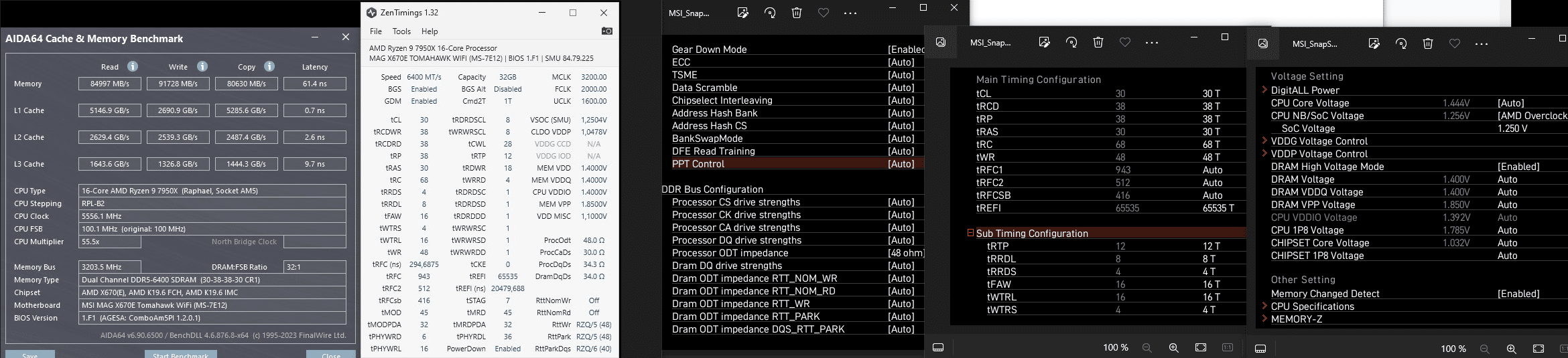The width and height of the screenshot is (1568, 358).
Task: Click the ZenTimings app logo in its title bar
Action: click(x=372, y=13)
